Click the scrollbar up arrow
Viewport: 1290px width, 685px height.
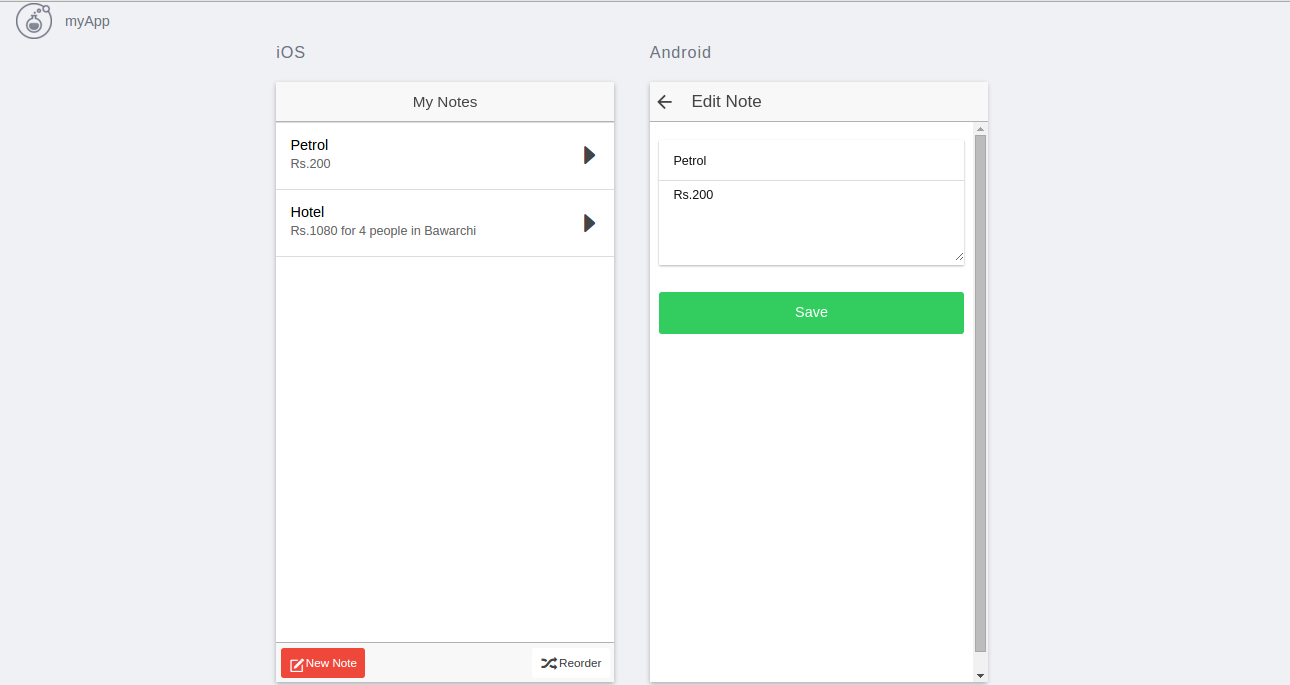tap(980, 128)
